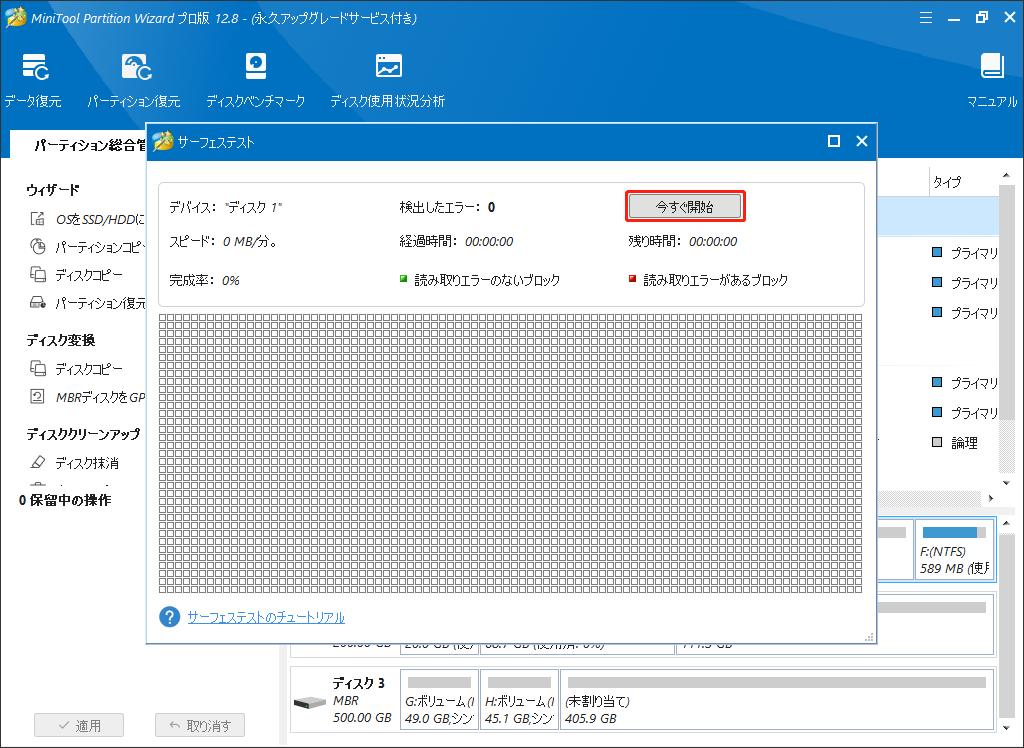
Task: Click the green no-read-error block legend swatch
Action: 404,279
